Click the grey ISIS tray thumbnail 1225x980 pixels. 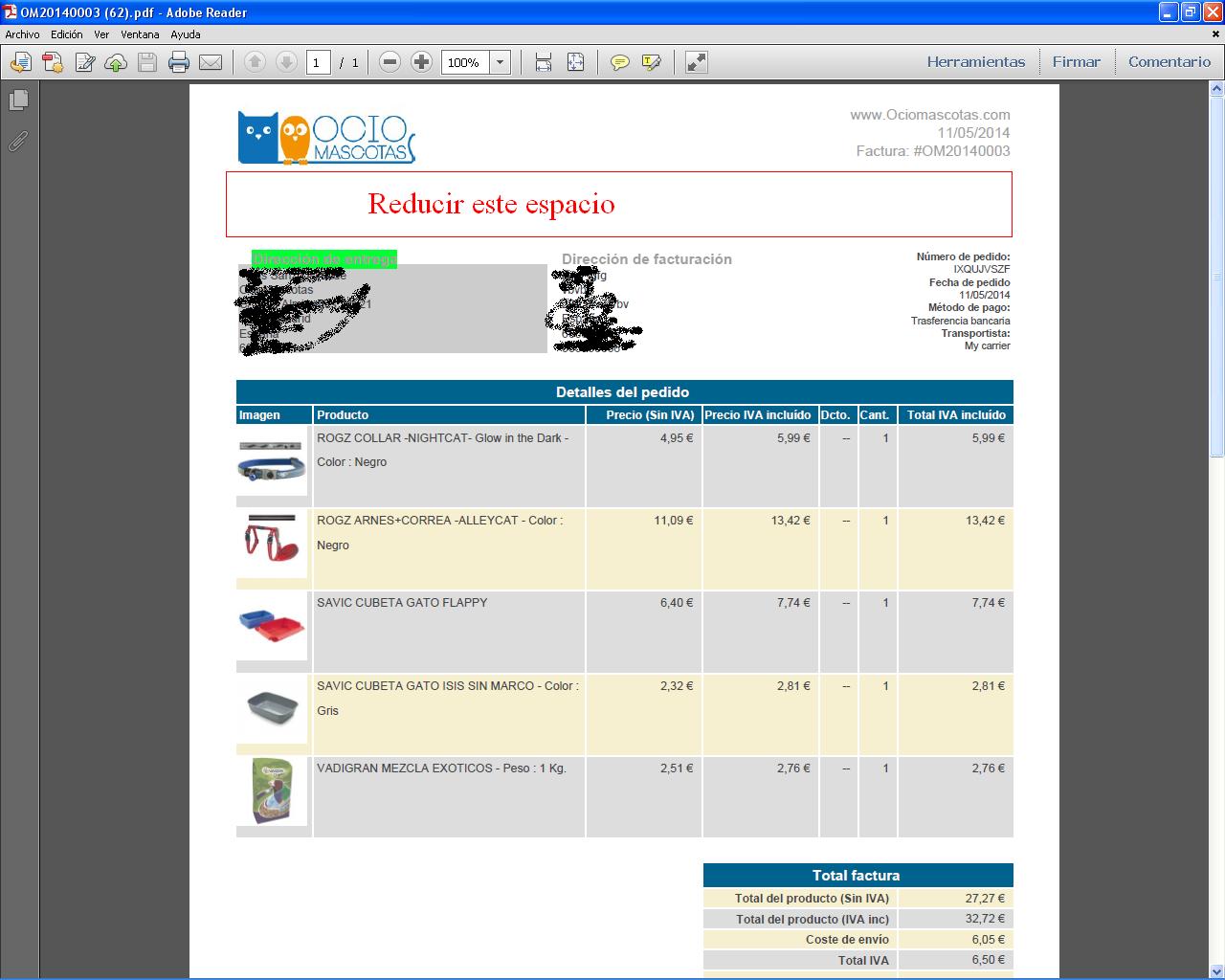272,709
